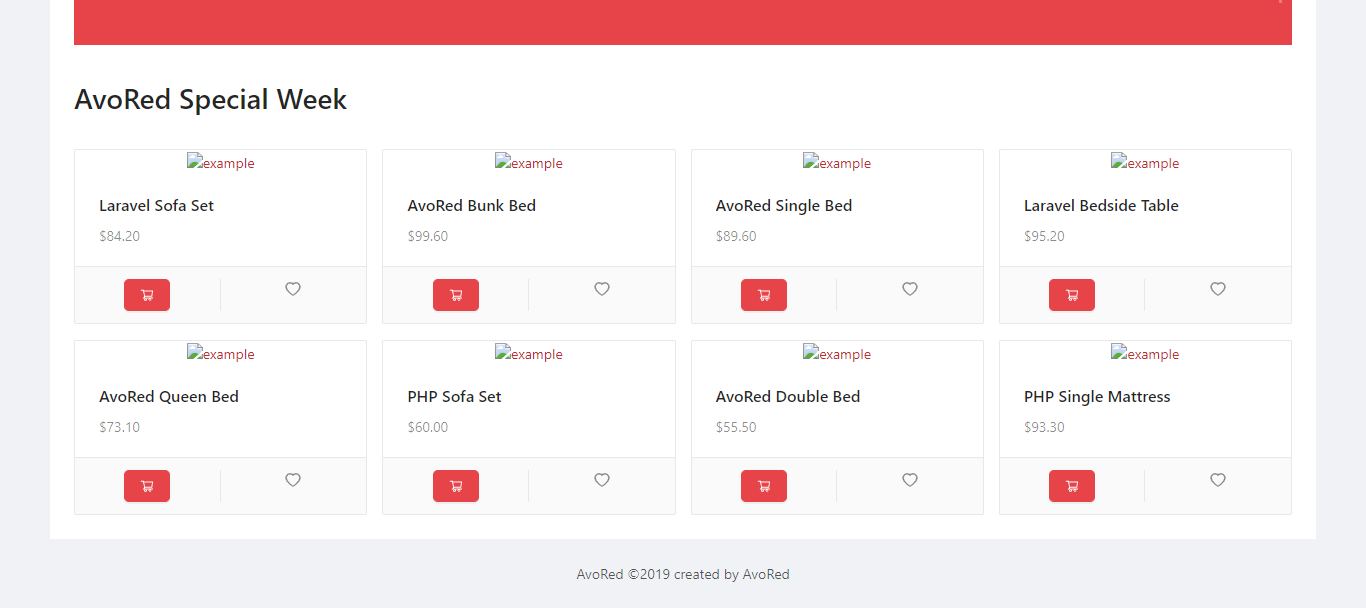This screenshot has height=608, width=1366.
Task: Add PHP Sofa Set to cart
Action: coord(455,485)
